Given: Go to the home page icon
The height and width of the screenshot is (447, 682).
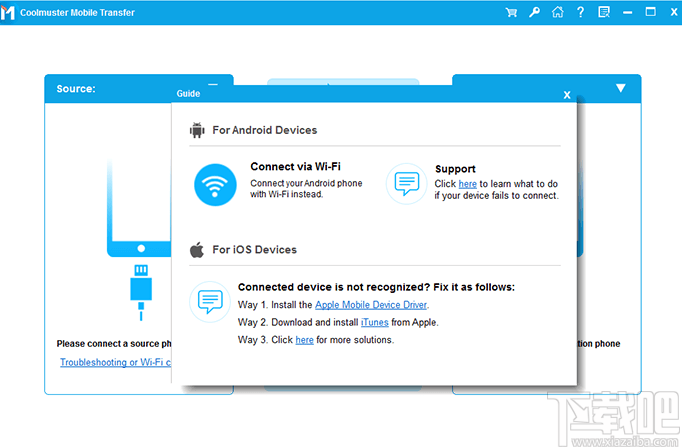Looking at the screenshot, I should (x=558, y=12).
